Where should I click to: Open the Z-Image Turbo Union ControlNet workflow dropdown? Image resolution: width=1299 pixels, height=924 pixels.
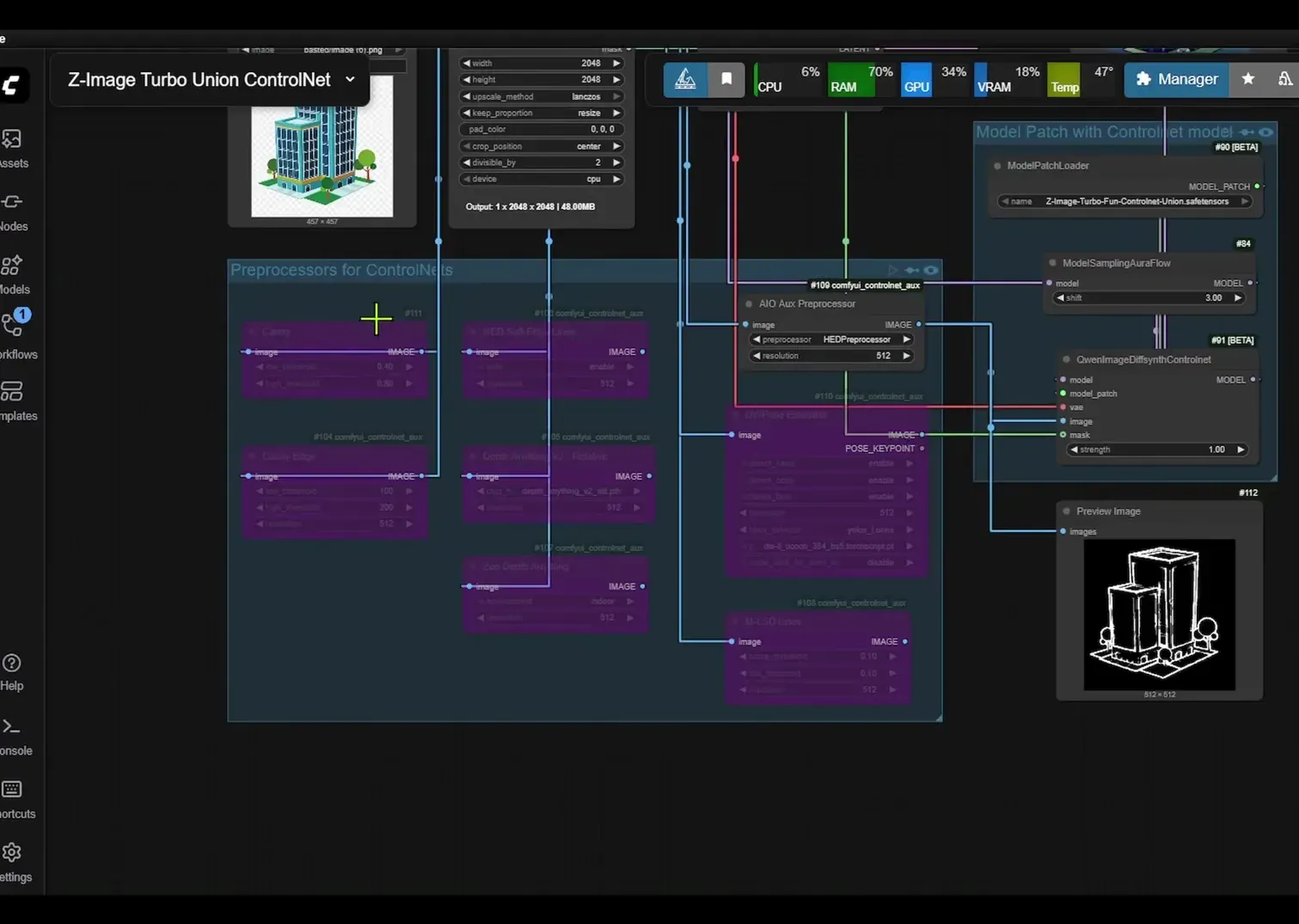[x=350, y=79]
